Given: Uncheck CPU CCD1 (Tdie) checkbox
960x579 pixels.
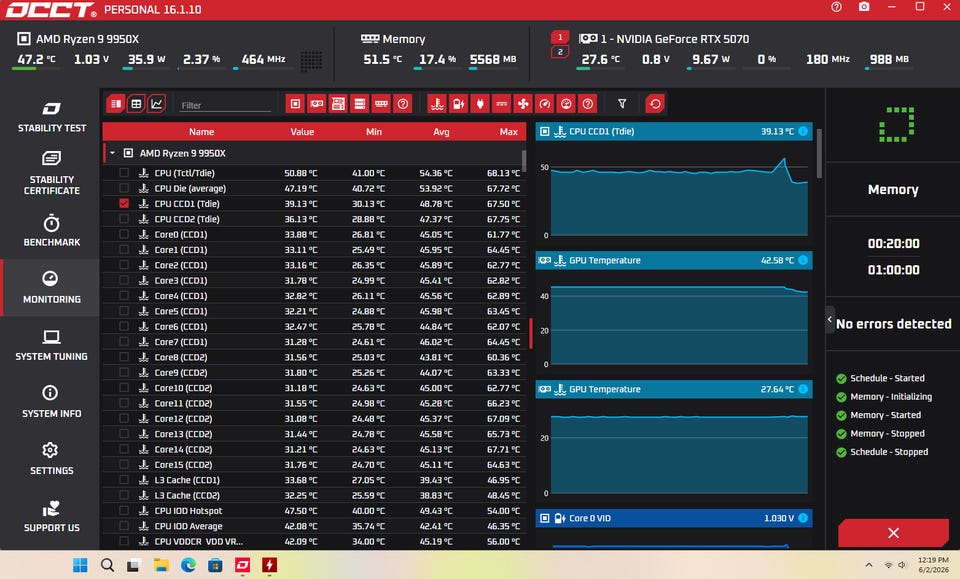Looking at the screenshot, I should (x=124, y=203).
